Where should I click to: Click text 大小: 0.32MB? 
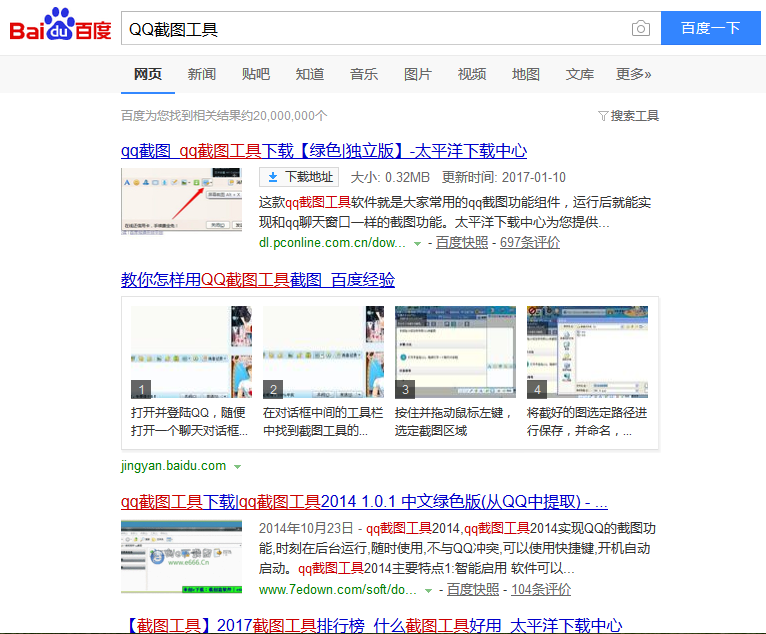tap(390, 177)
